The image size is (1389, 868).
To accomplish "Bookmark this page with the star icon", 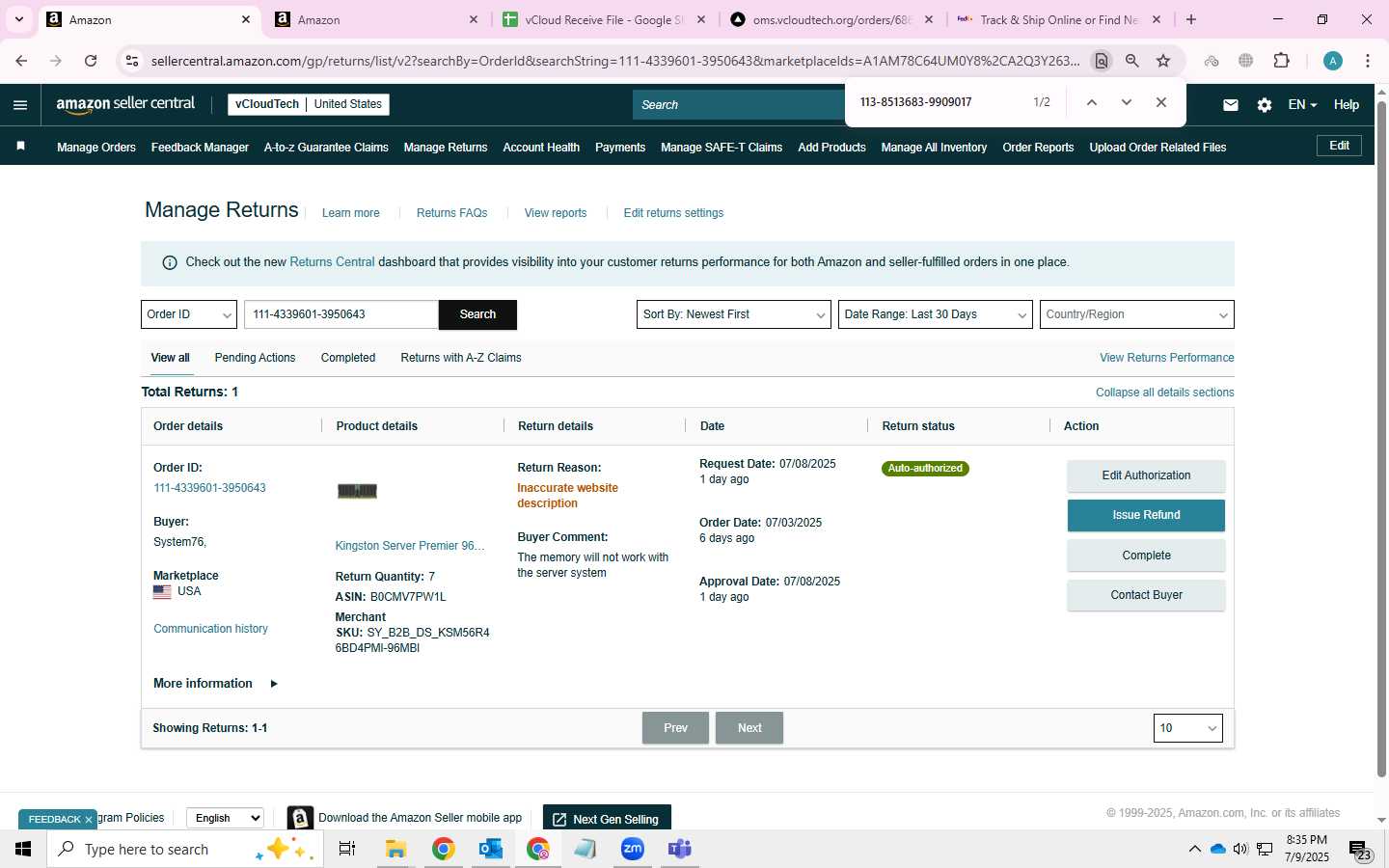I will (x=1163, y=61).
